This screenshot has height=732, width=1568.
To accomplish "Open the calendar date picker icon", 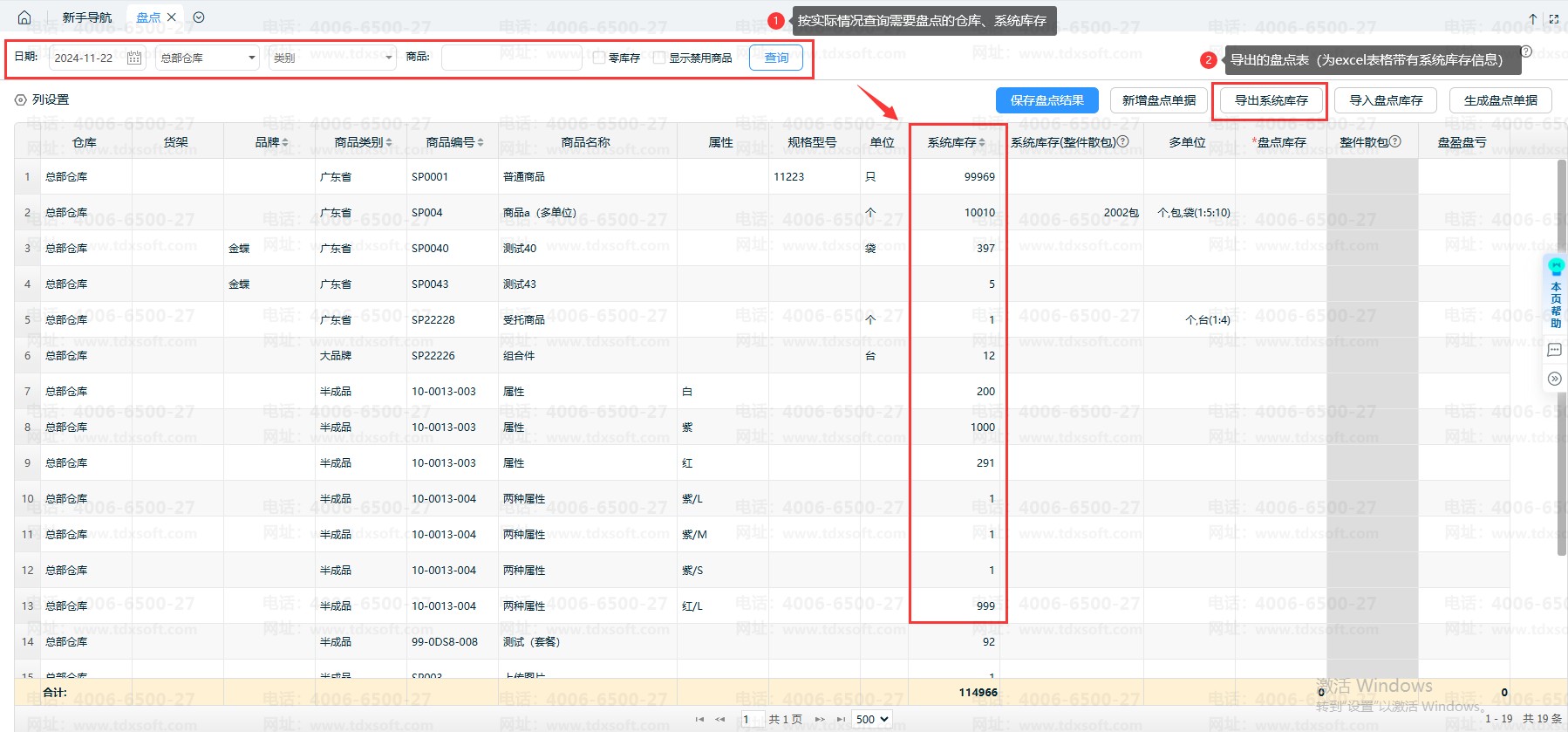I will click(134, 58).
